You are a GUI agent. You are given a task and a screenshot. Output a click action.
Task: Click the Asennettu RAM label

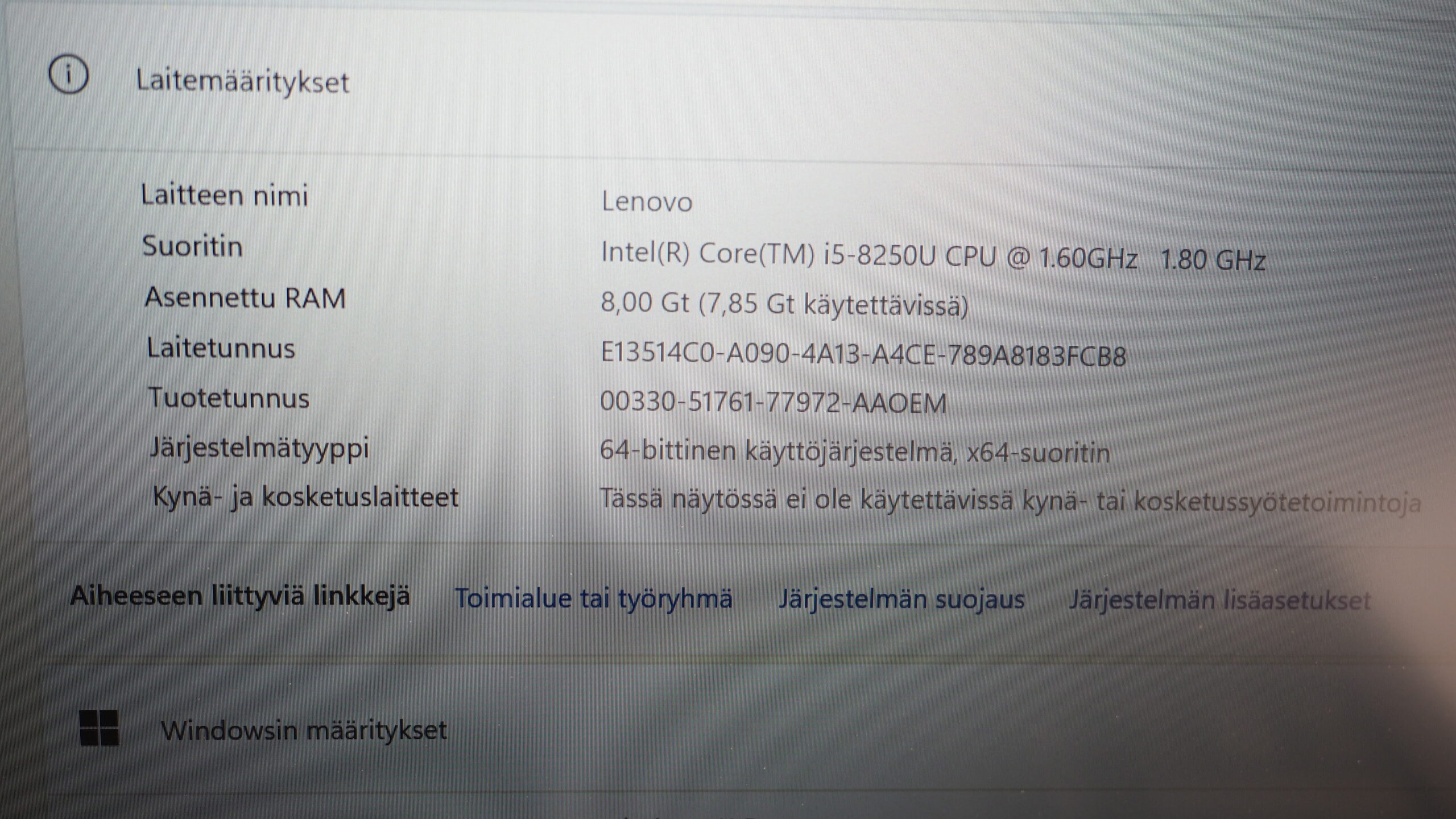coord(245,297)
